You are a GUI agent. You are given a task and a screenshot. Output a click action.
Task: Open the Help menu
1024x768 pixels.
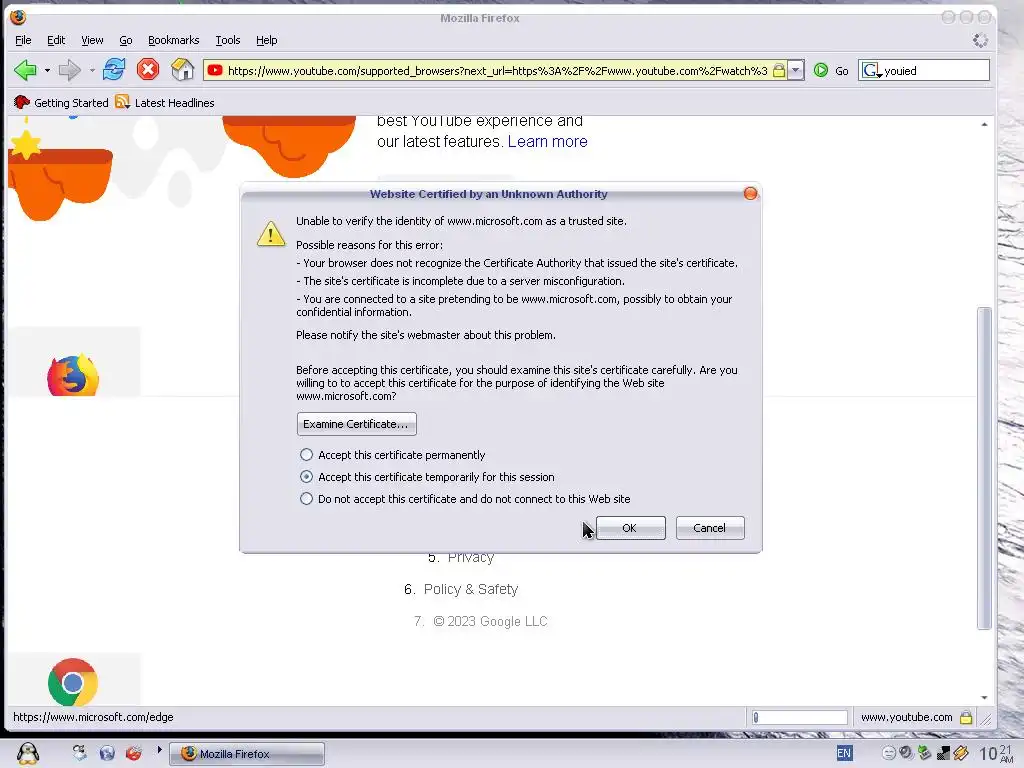pos(266,40)
